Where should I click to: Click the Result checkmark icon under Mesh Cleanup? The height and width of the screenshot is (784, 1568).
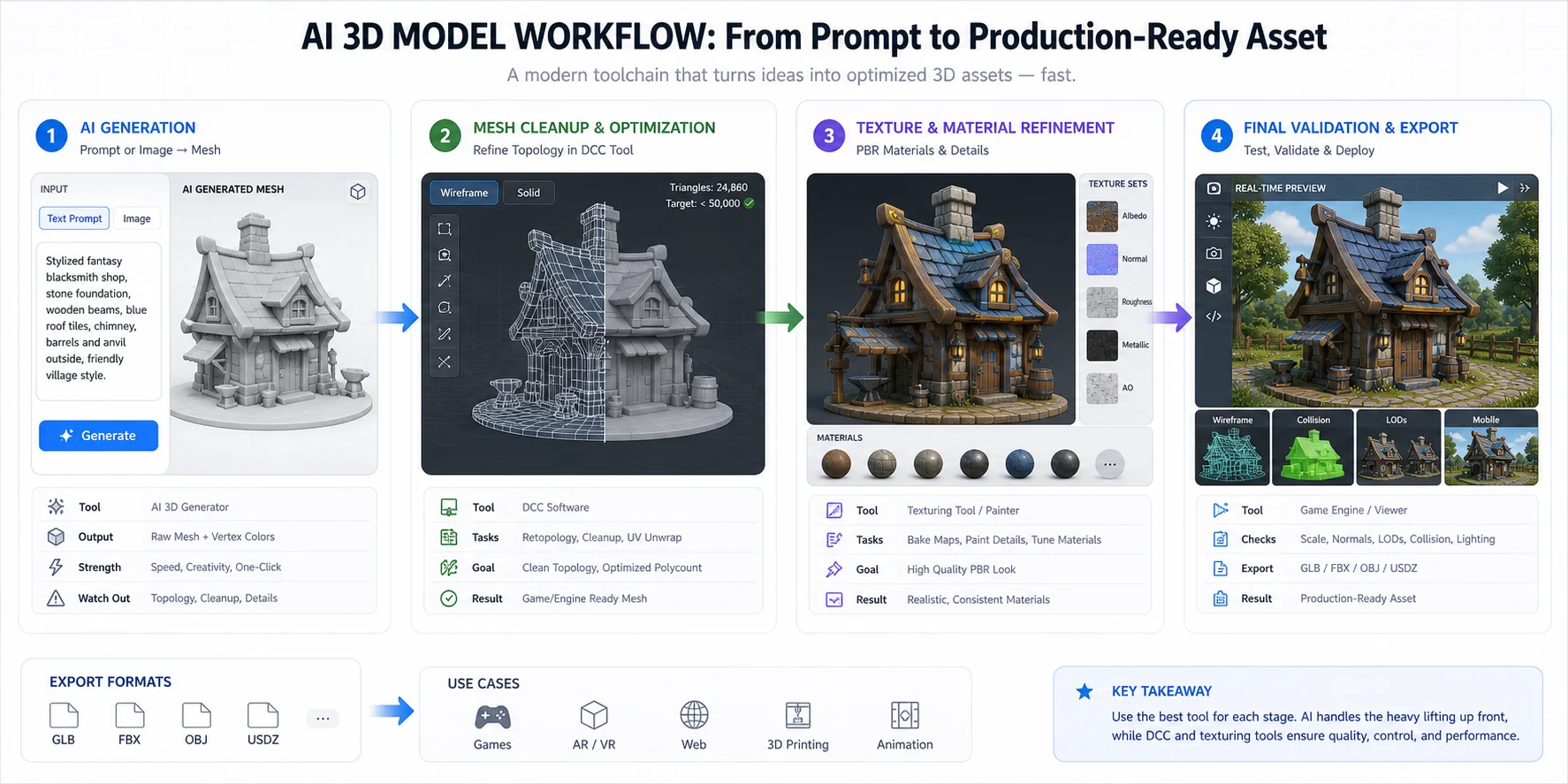[x=449, y=598]
